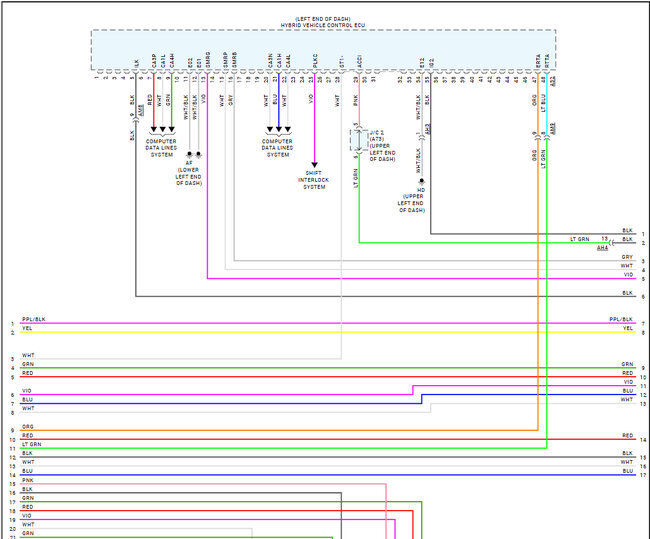Click the "ST1-" terminal label

coord(342,62)
